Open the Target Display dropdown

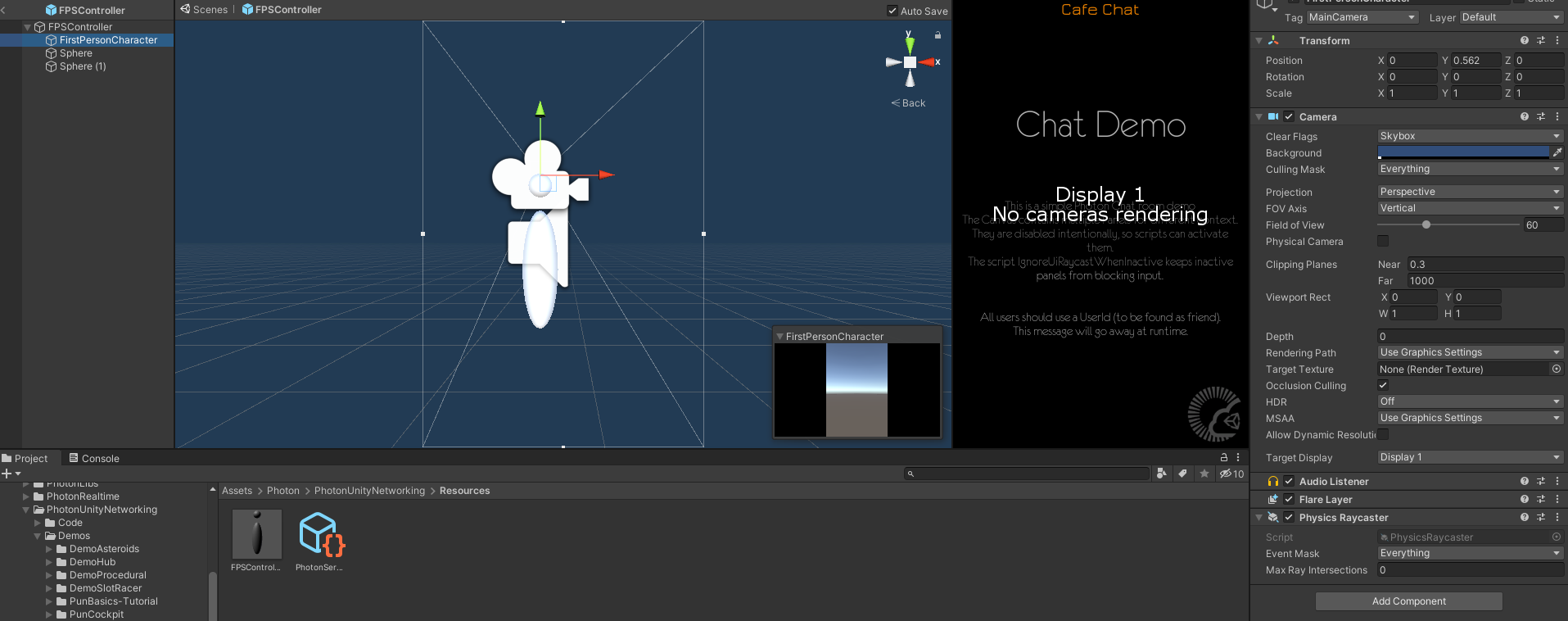[1470, 457]
